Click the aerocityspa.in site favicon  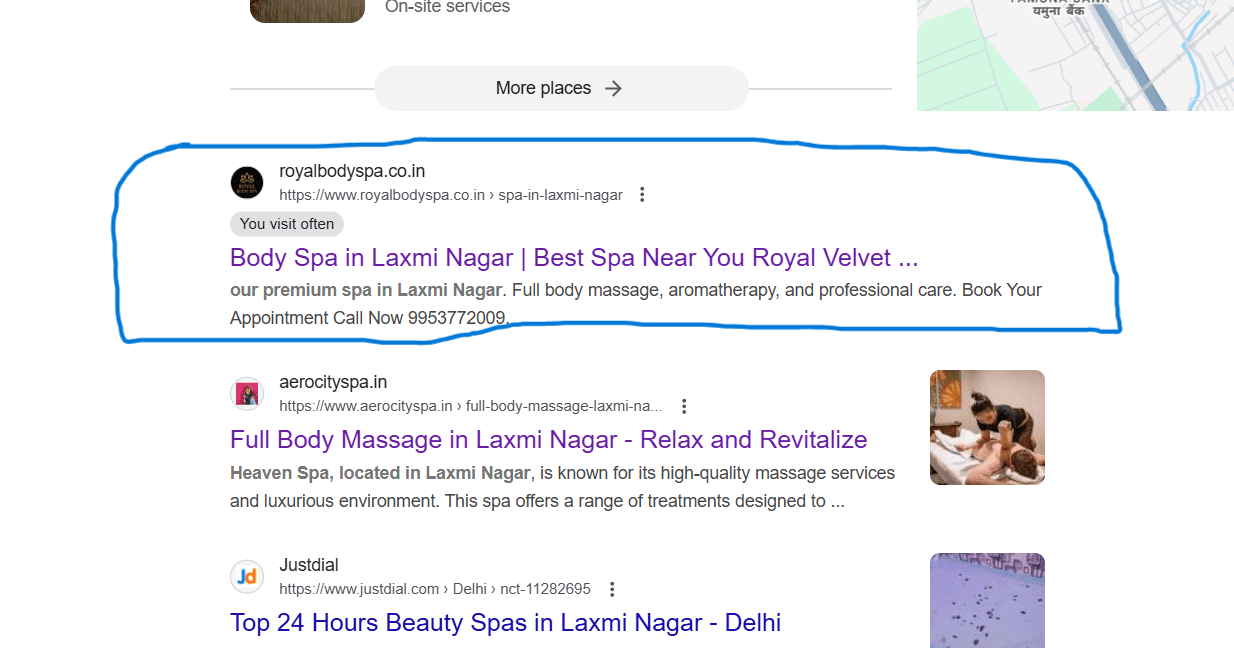pos(246,394)
